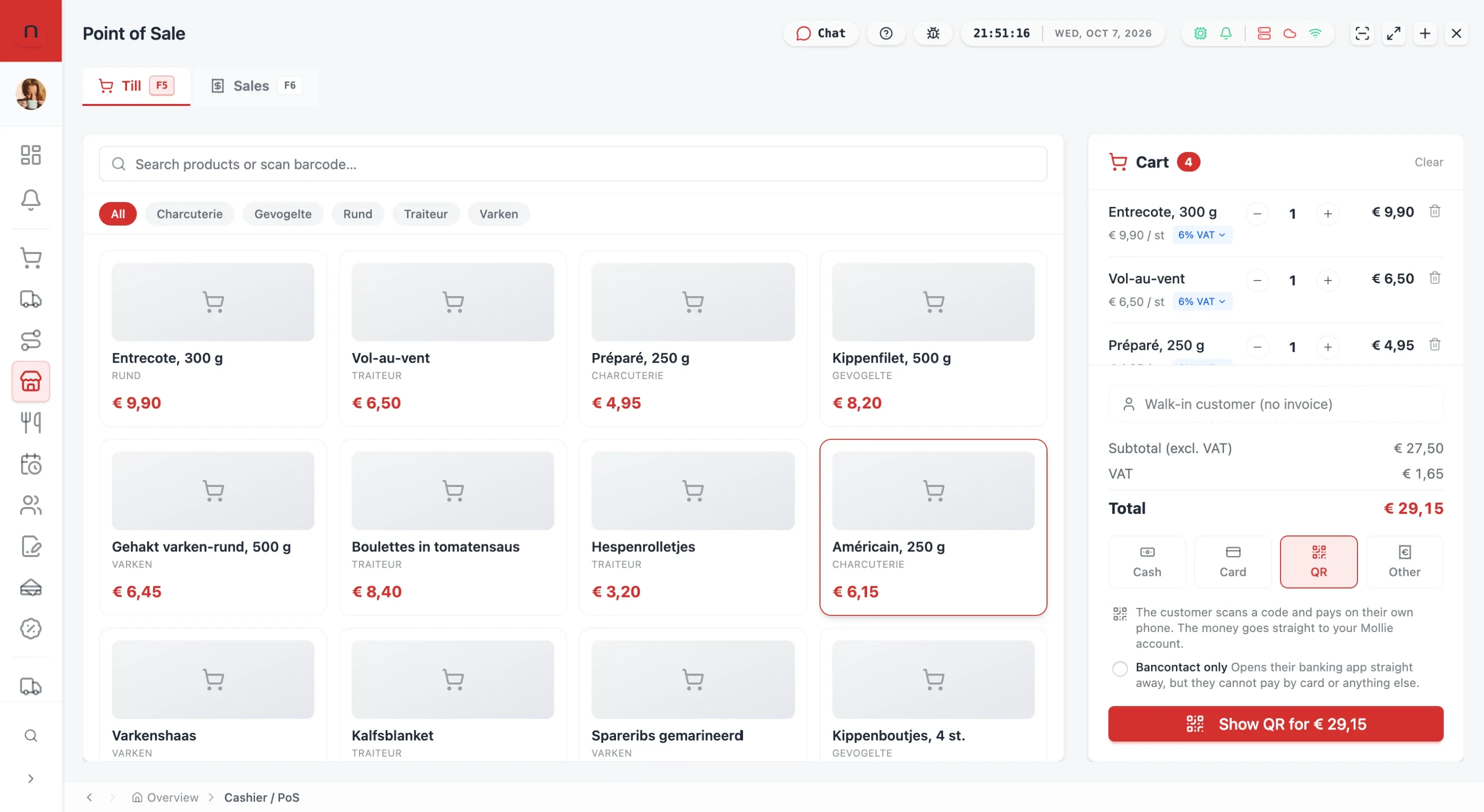Image resolution: width=1484 pixels, height=812 pixels.
Task: Click the product search input field
Action: pos(572,164)
